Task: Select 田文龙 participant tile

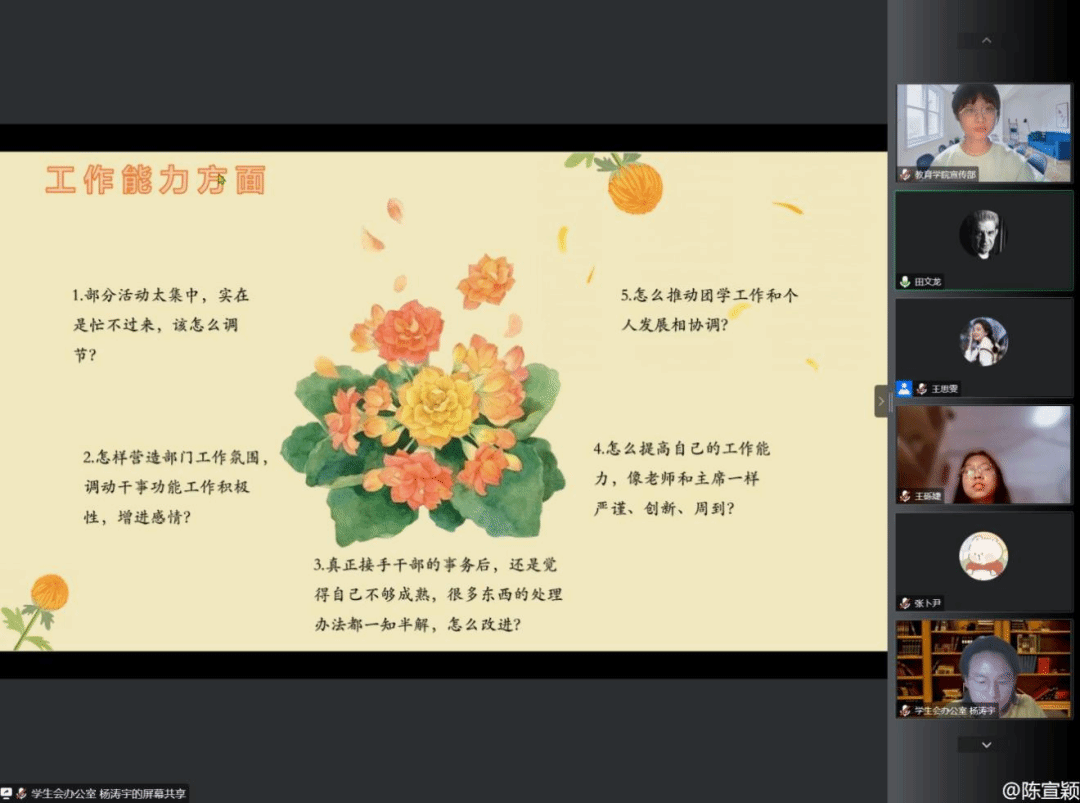Action: tap(983, 240)
